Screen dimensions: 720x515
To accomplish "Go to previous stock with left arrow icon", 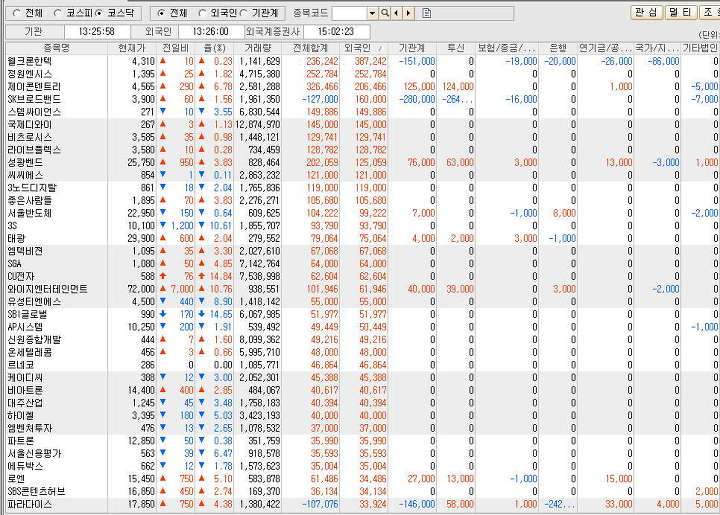I will point(397,13).
